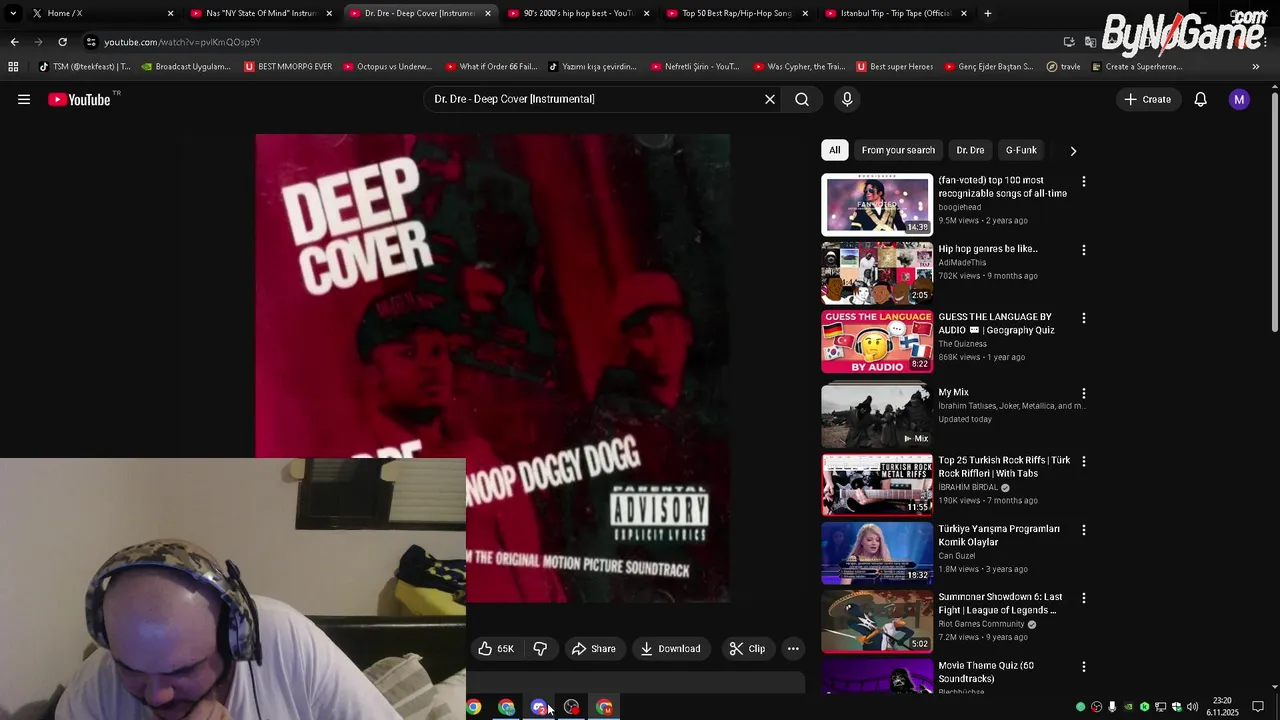Open the Hip hop genres thumbnail

pyautogui.click(x=877, y=273)
